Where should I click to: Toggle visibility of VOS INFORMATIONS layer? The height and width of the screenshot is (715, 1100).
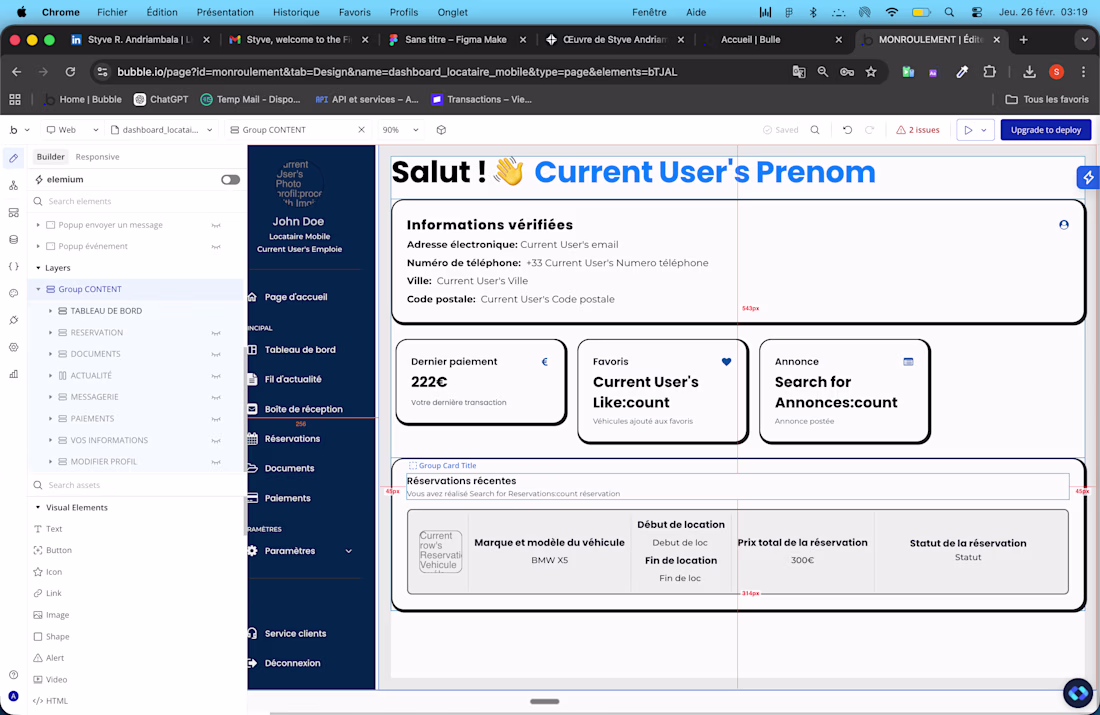click(x=216, y=441)
